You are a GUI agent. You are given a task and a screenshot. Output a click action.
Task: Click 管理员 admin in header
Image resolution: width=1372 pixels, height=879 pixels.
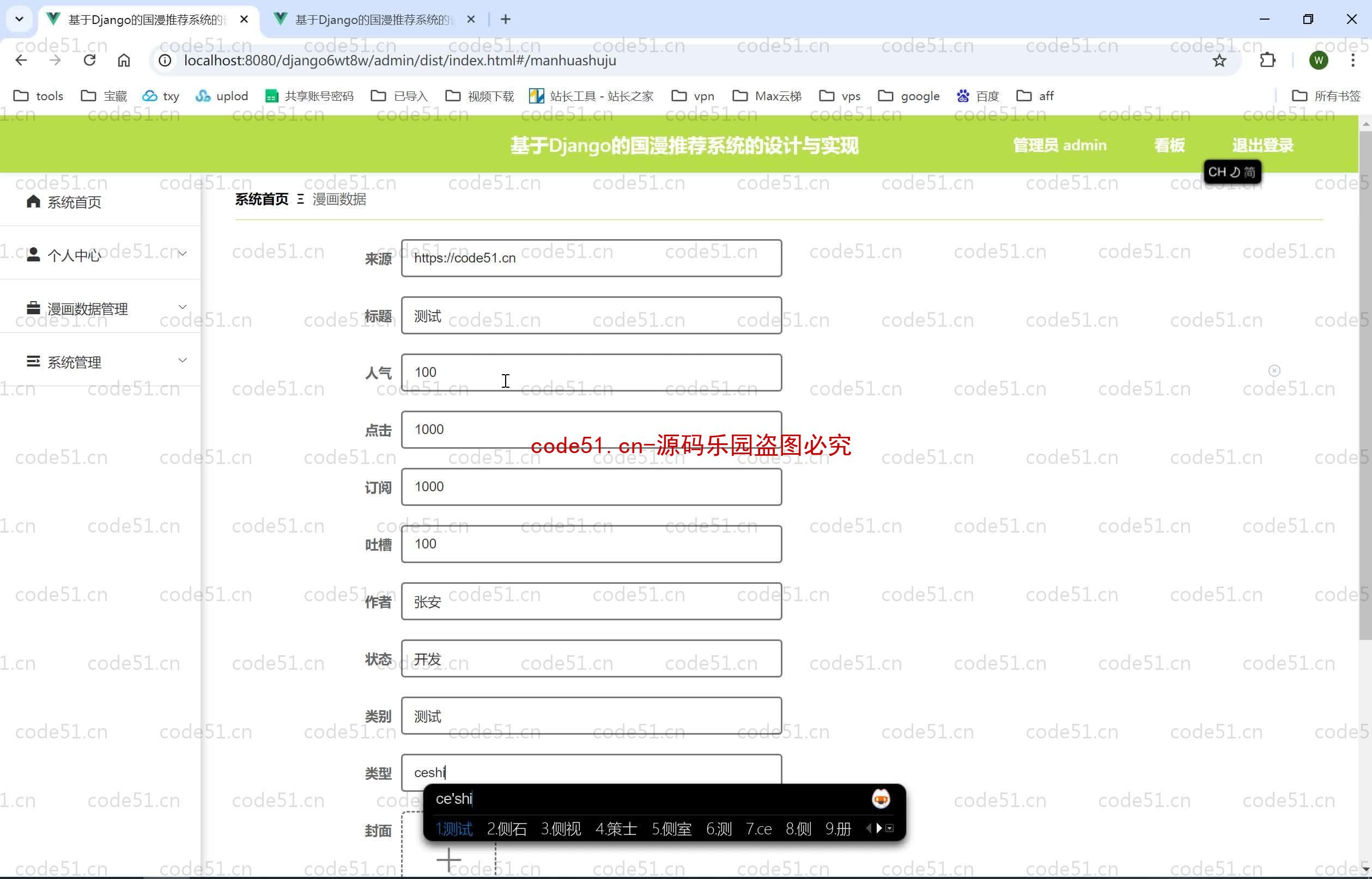[1060, 145]
